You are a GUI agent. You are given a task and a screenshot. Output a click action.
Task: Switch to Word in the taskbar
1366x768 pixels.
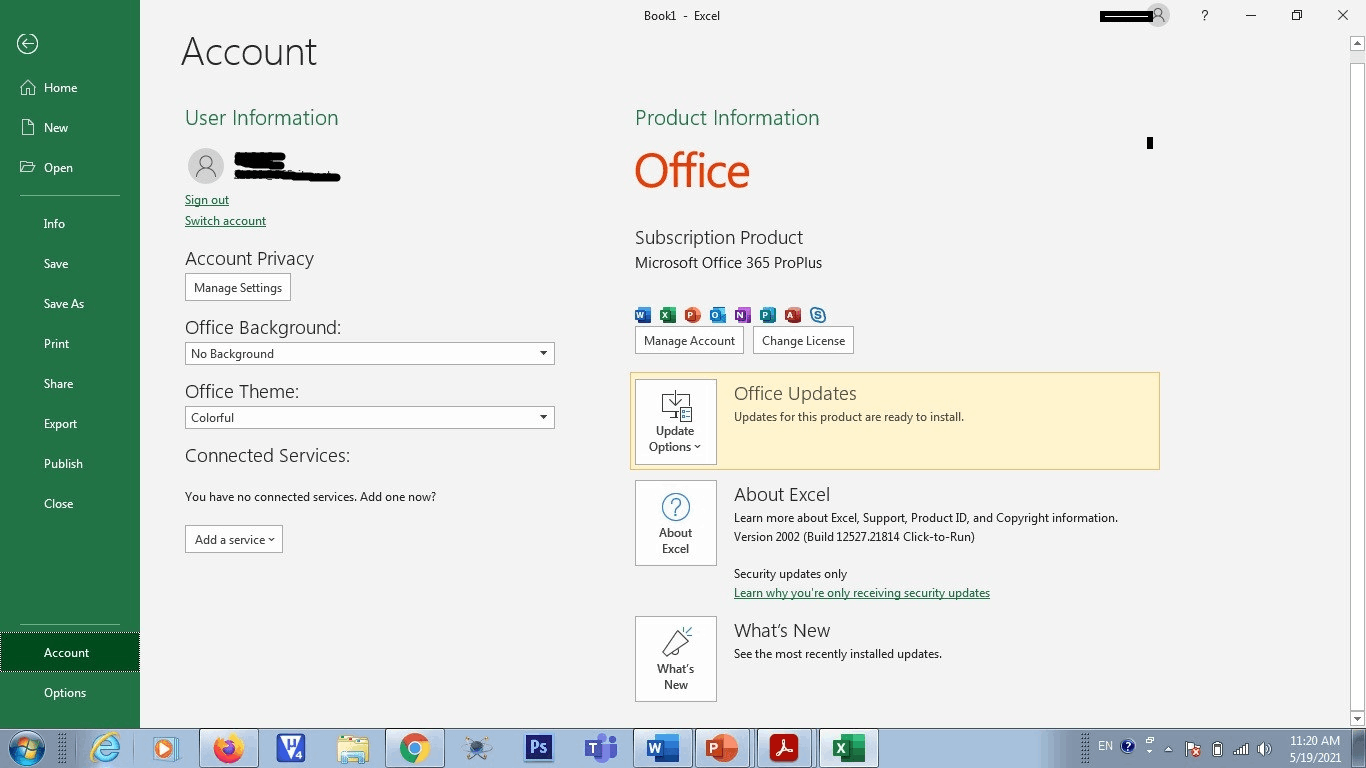point(662,748)
